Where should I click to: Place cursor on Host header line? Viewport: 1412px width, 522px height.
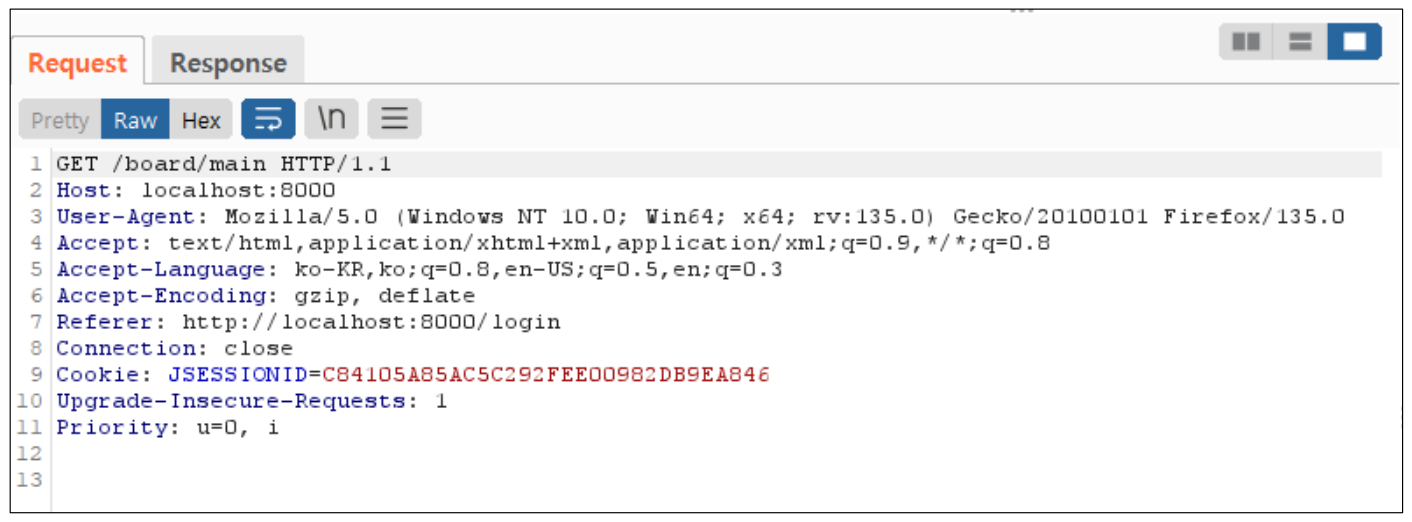[x=196, y=190]
